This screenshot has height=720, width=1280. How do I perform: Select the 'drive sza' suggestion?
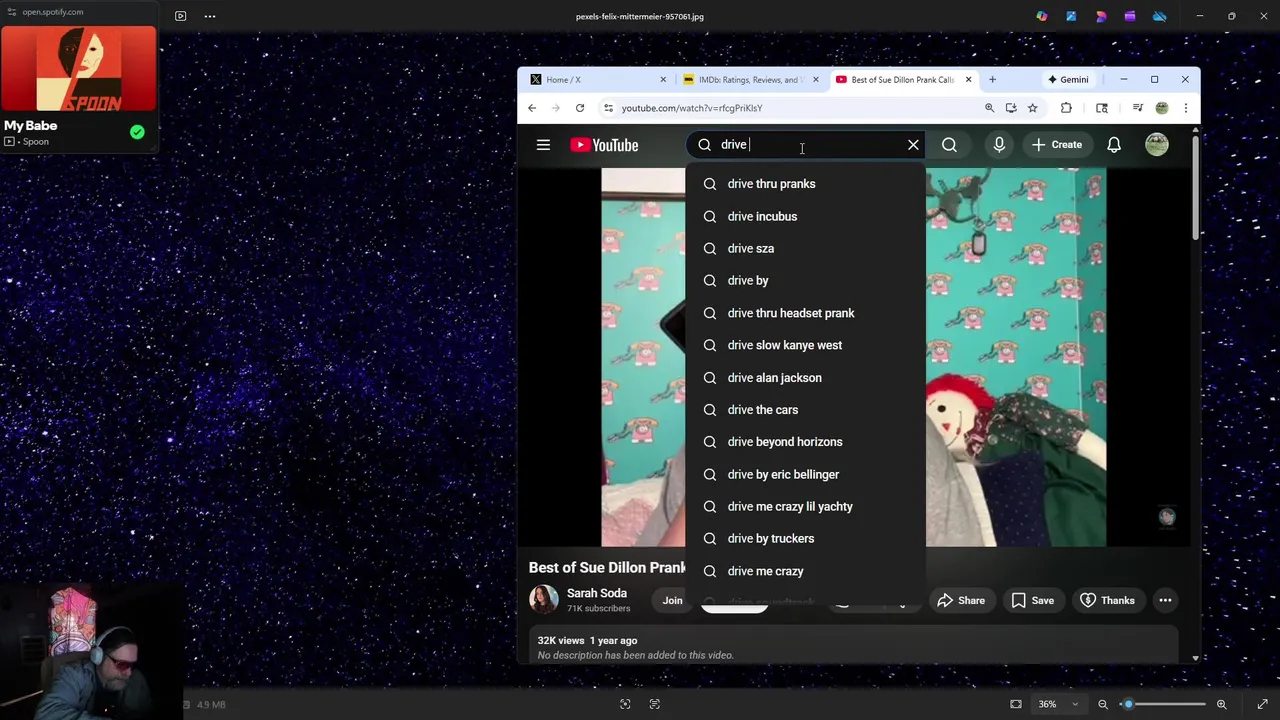pyautogui.click(x=806, y=248)
